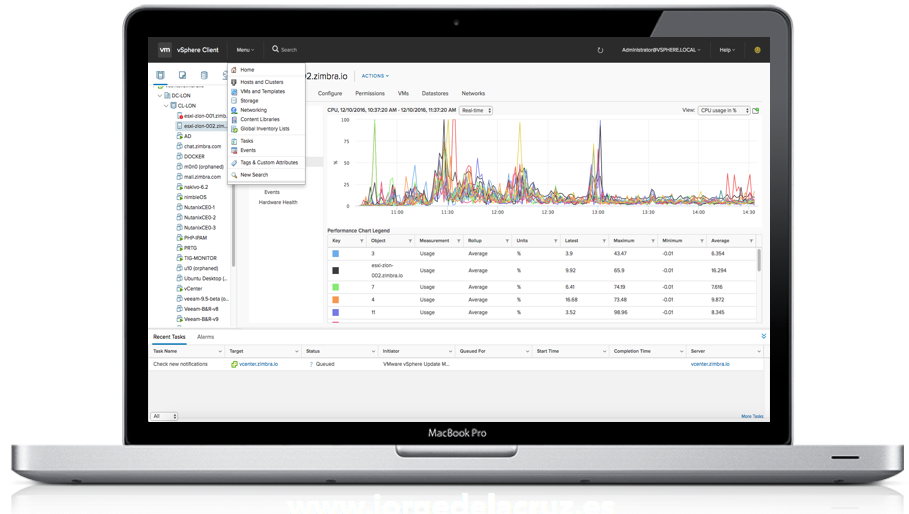Click the refresh icon in the header bar
The width and height of the screenshot is (909, 514).
[600, 50]
